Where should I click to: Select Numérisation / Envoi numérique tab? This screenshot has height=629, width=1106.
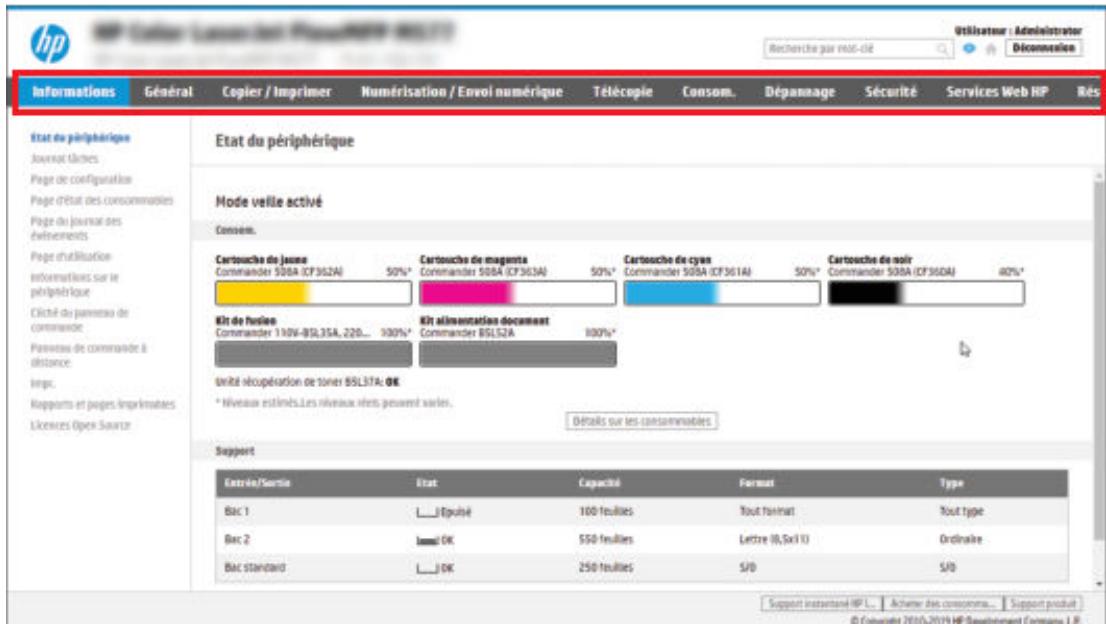click(x=462, y=92)
